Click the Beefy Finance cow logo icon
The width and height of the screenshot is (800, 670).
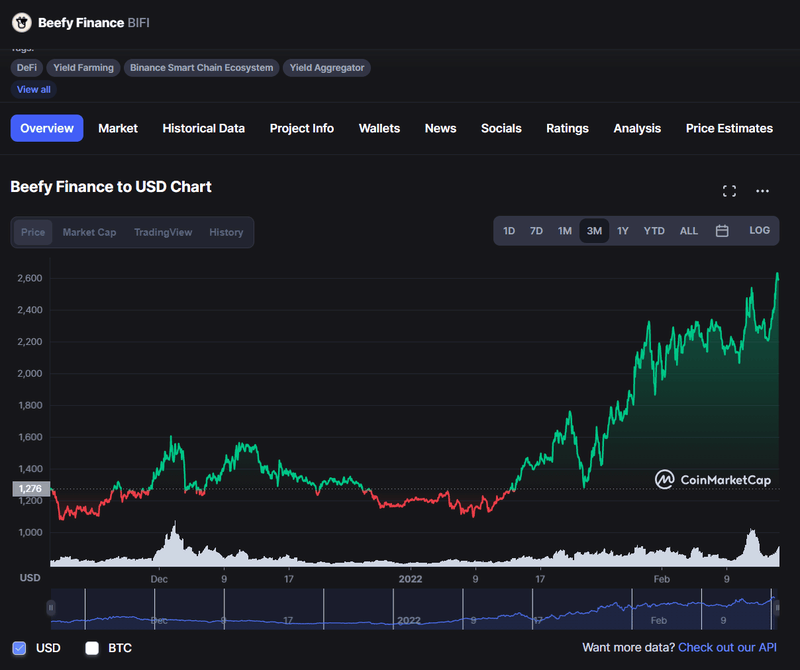click(x=22, y=22)
